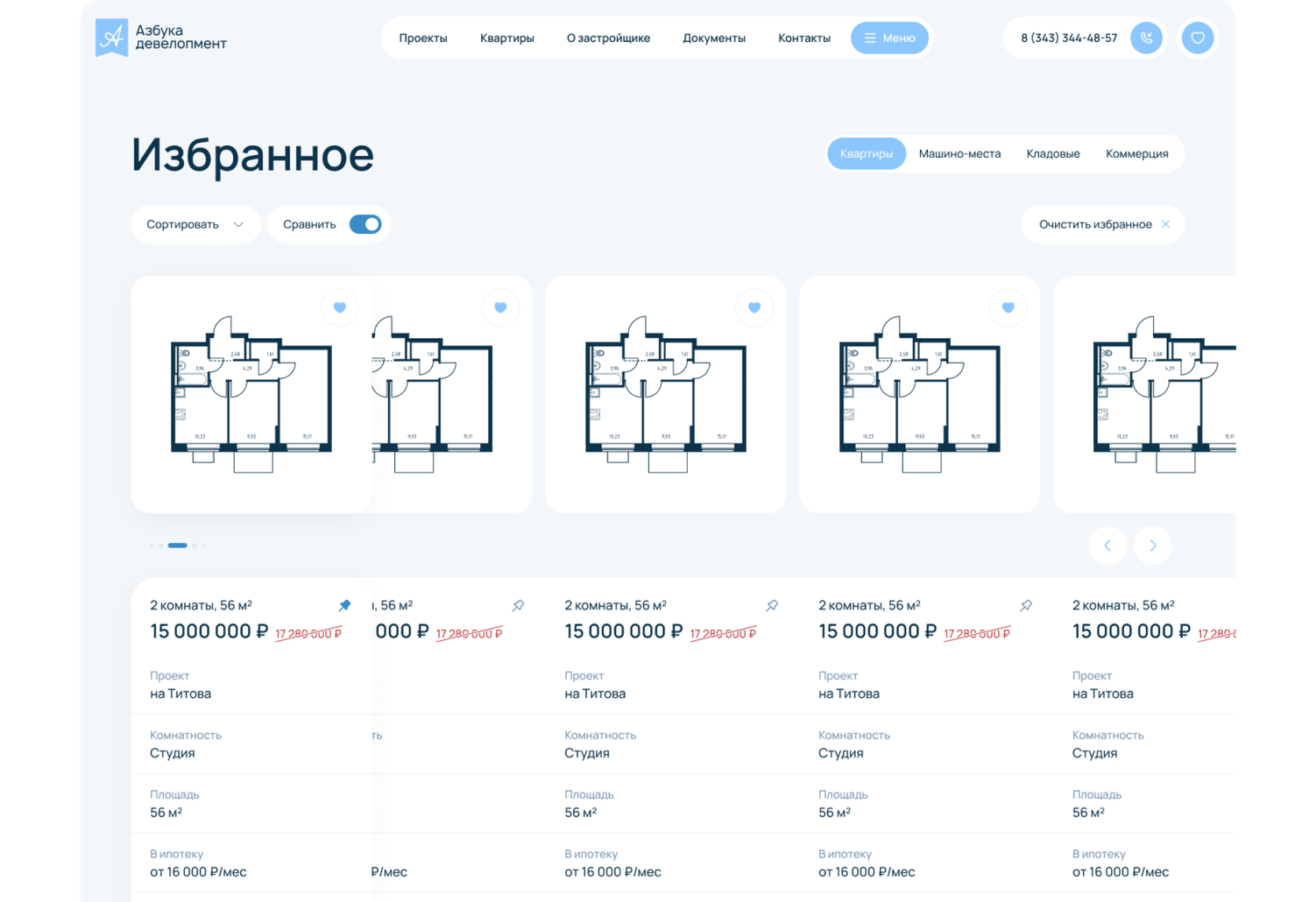This screenshot has width=1316, height=902.
Task: Pin the fourth apartment column
Action: (1026, 605)
